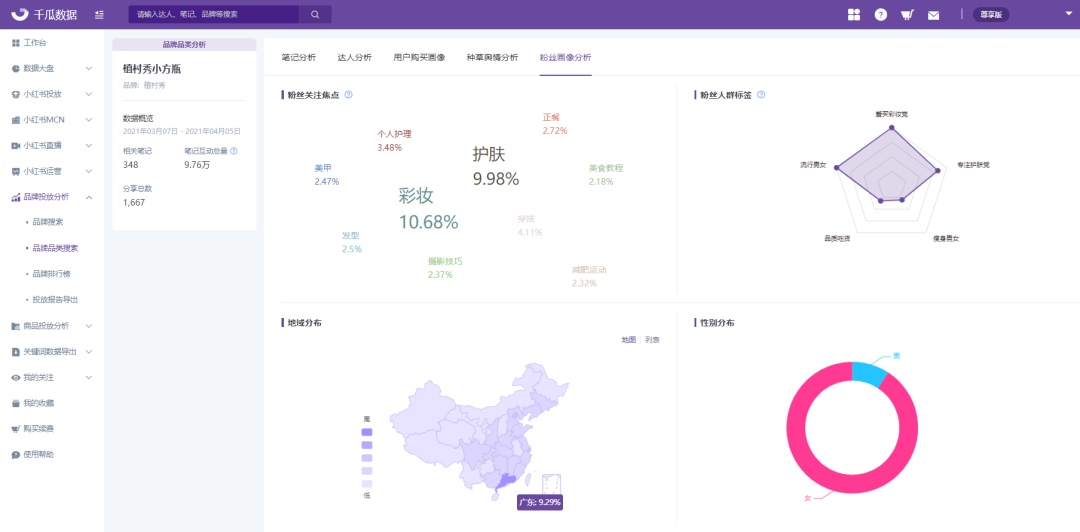Expand the 关键词数据导出 chevron
The image size is (1080, 532).
pyautogui.click(x=89, y=351)
